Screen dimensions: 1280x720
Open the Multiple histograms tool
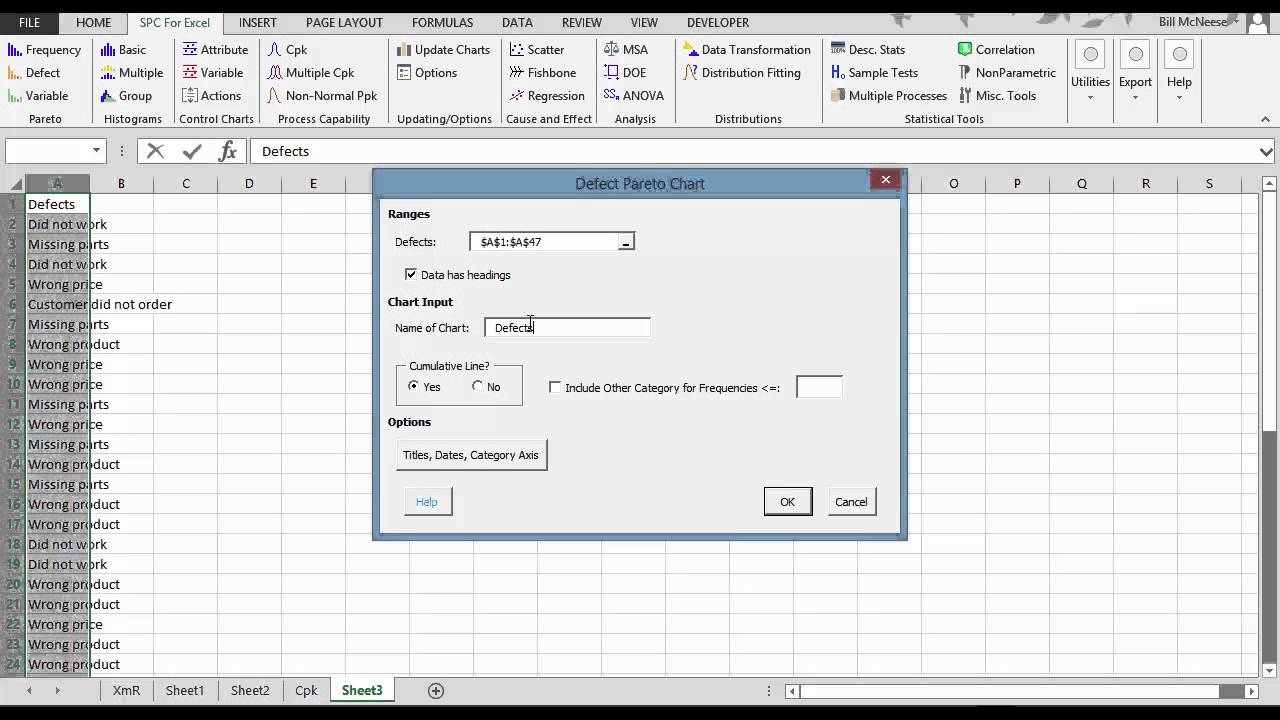pyautogui.click(x=131, y=72)
